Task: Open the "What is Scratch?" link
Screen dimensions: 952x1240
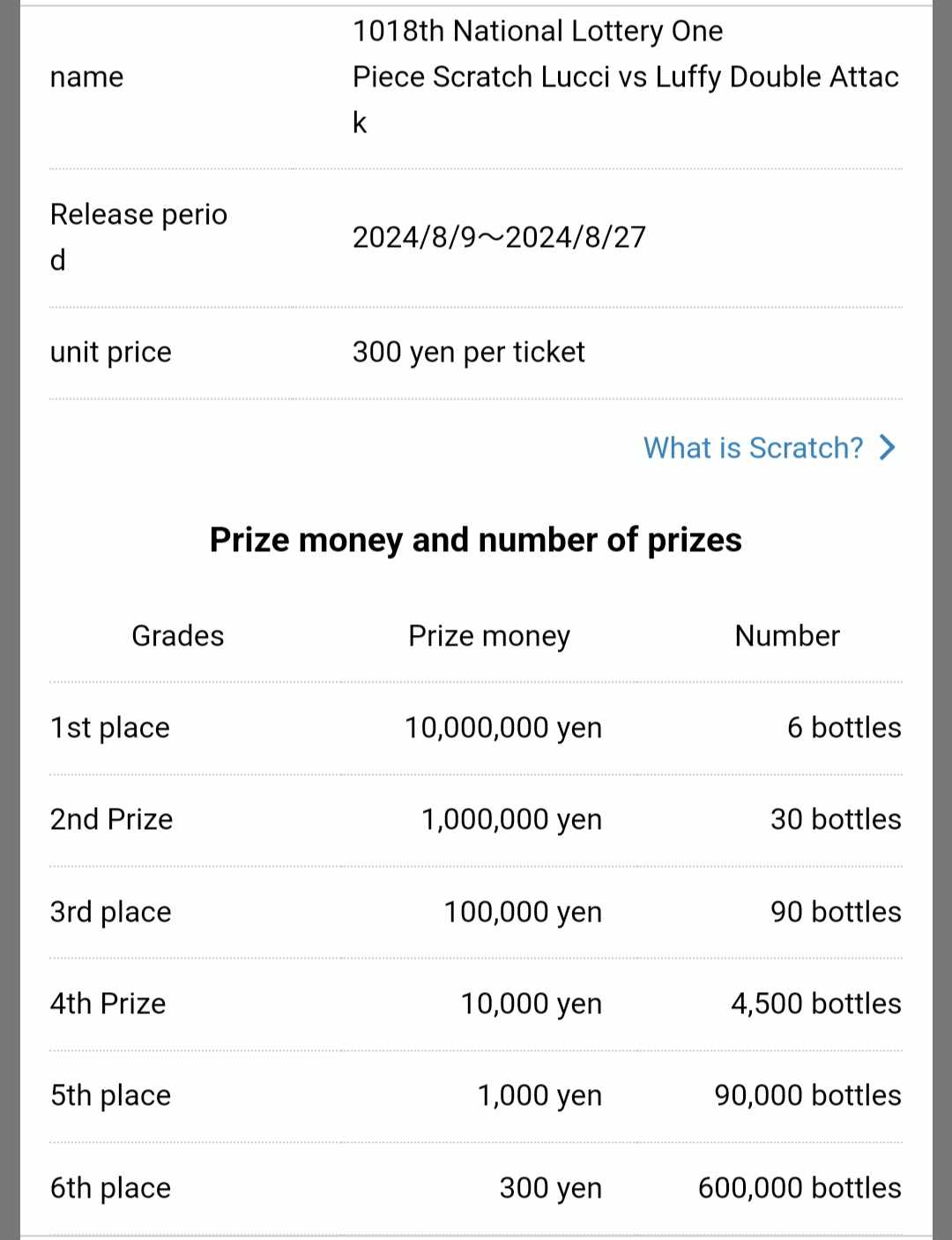Action: (753, 448)
